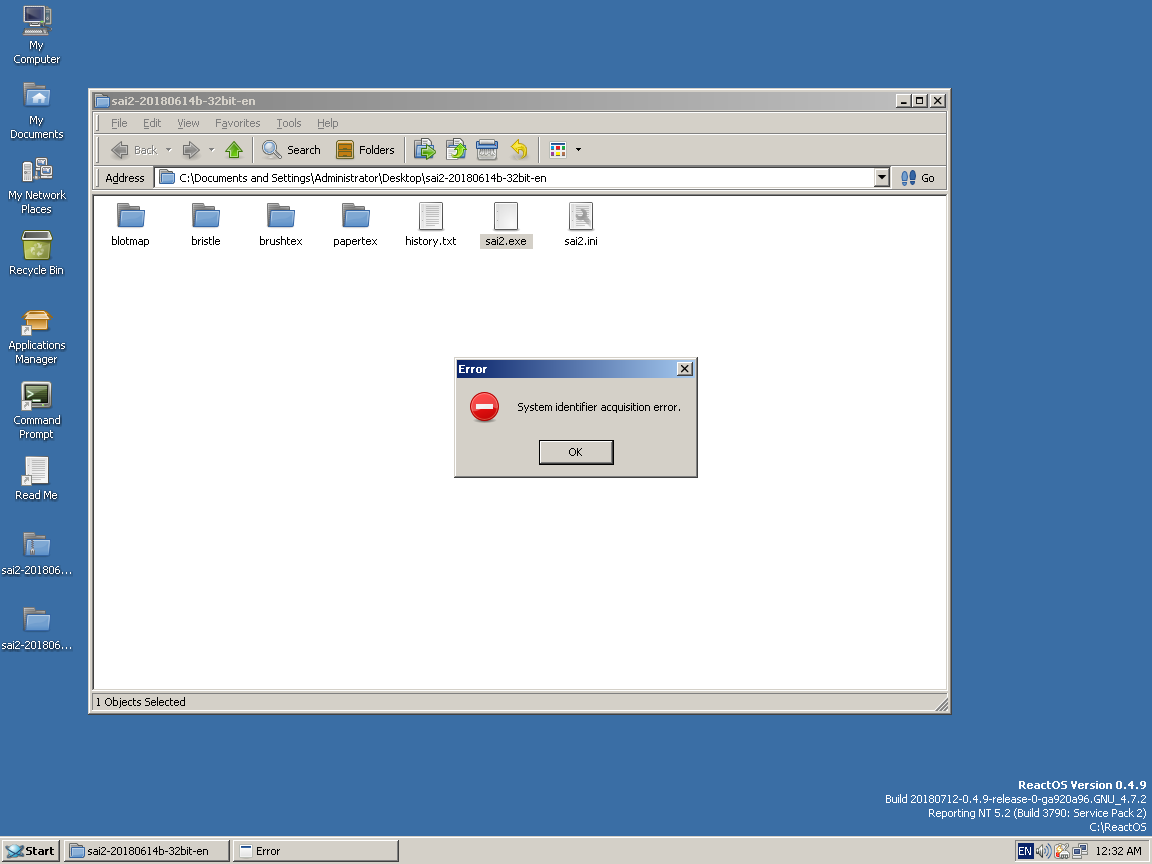Open the Help menu
Viewport: 1152px width, 864px height.
(328, 123)
